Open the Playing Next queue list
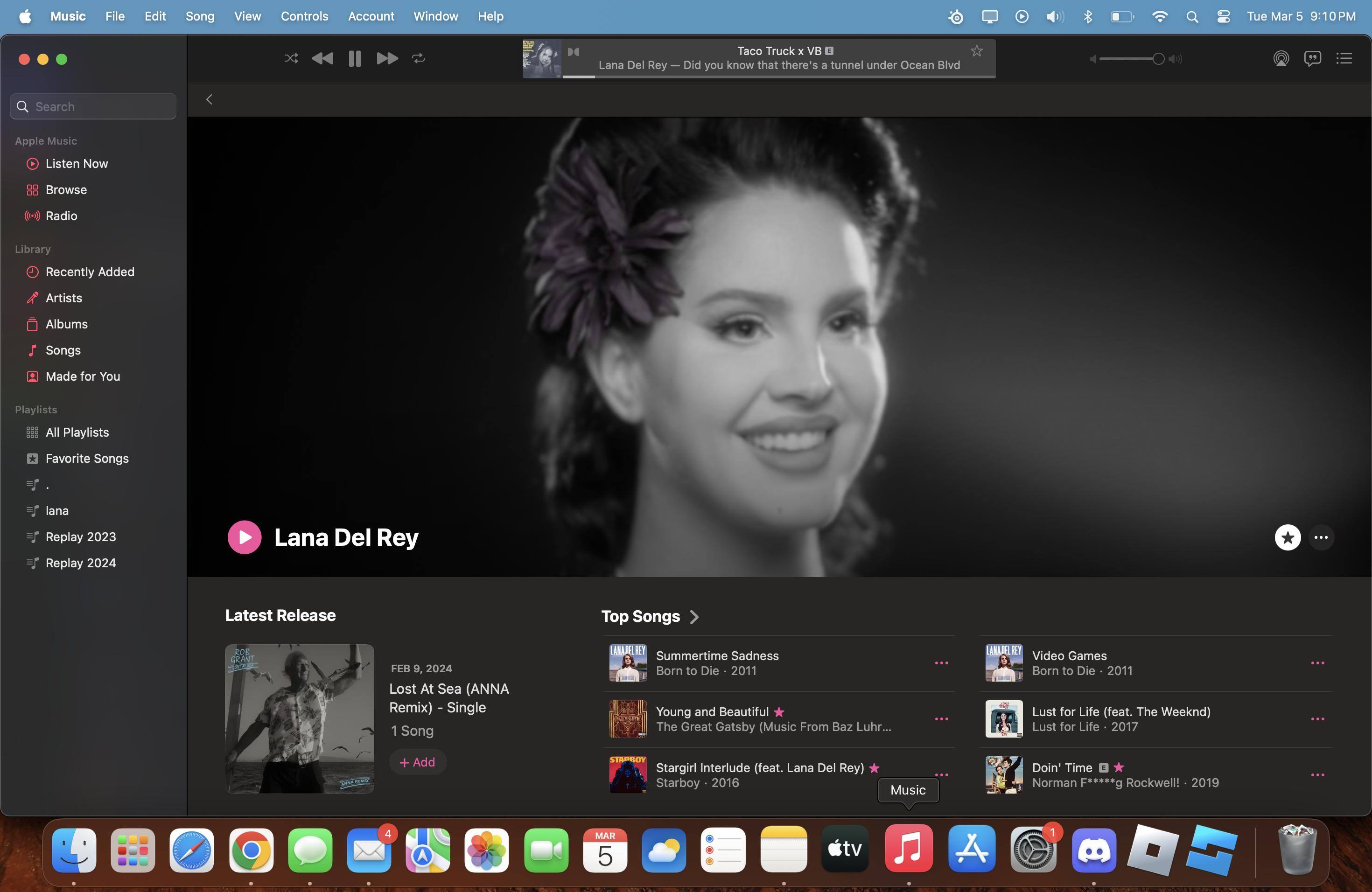Screen dimensions: 1372x892 [1344, 58]
